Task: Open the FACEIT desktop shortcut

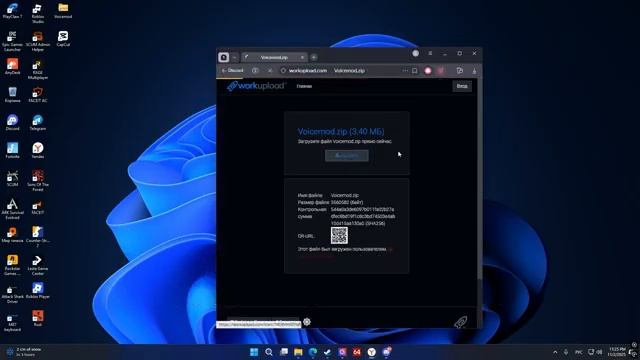Action: click(38, 207)
